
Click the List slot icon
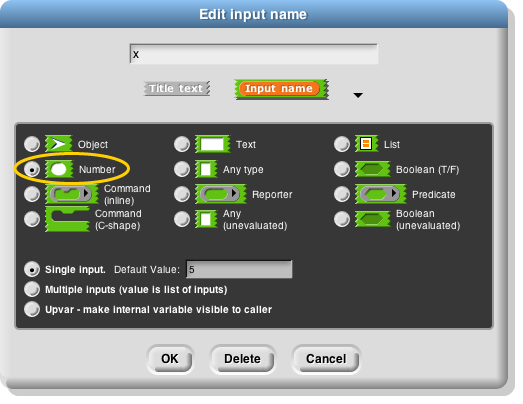(x=366, y=144)
